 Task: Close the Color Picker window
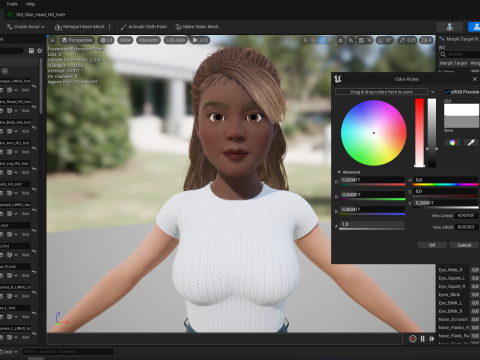pos(475,79)
